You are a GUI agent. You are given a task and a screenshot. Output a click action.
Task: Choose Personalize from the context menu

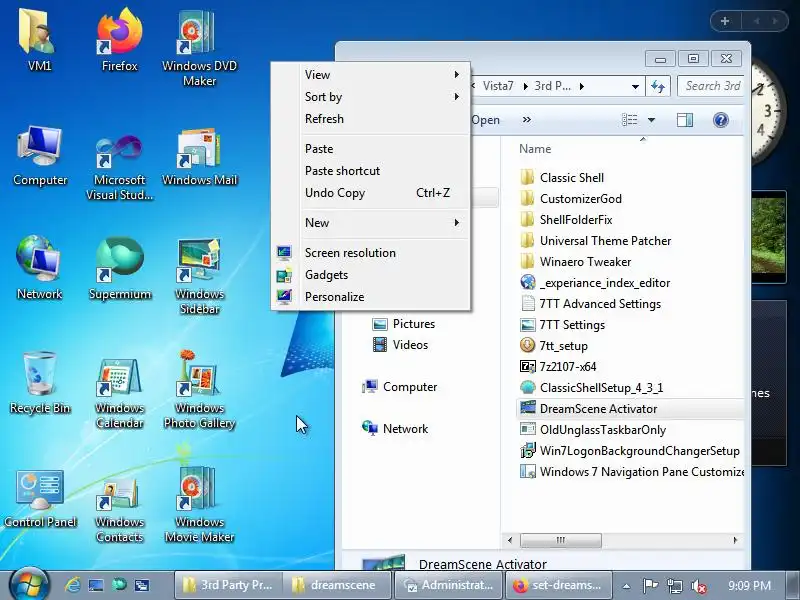(371, 297)
